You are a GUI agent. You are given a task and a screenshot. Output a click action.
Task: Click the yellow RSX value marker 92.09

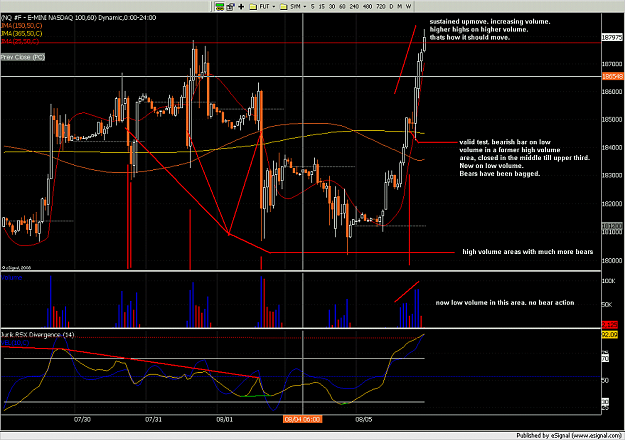[x=609, y=335]
